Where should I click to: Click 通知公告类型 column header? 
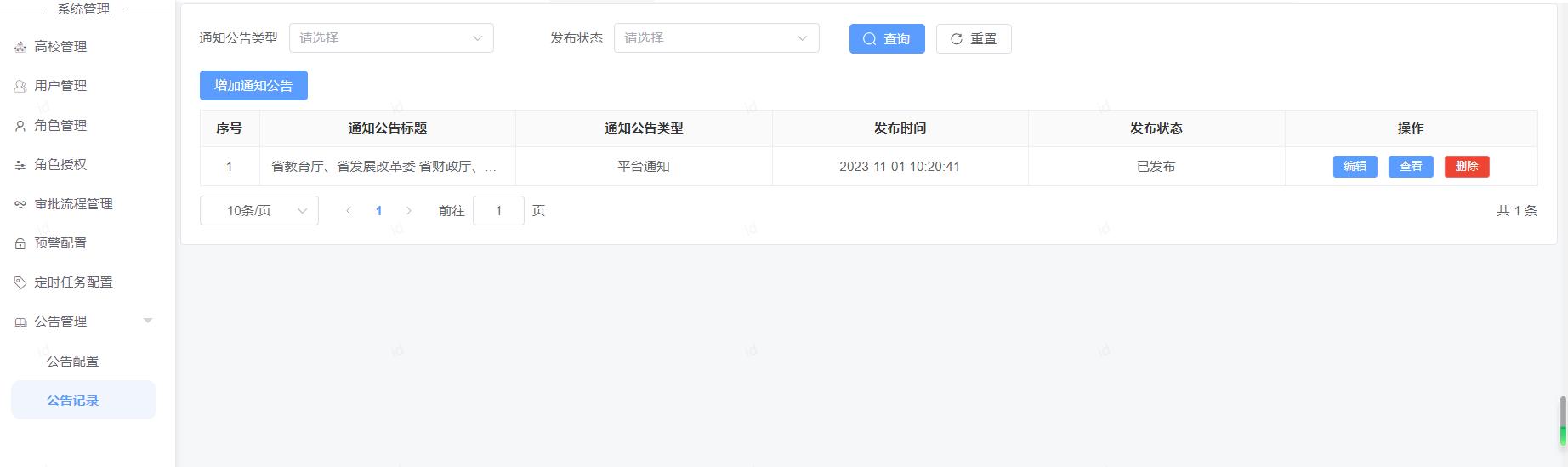(644, 128)
